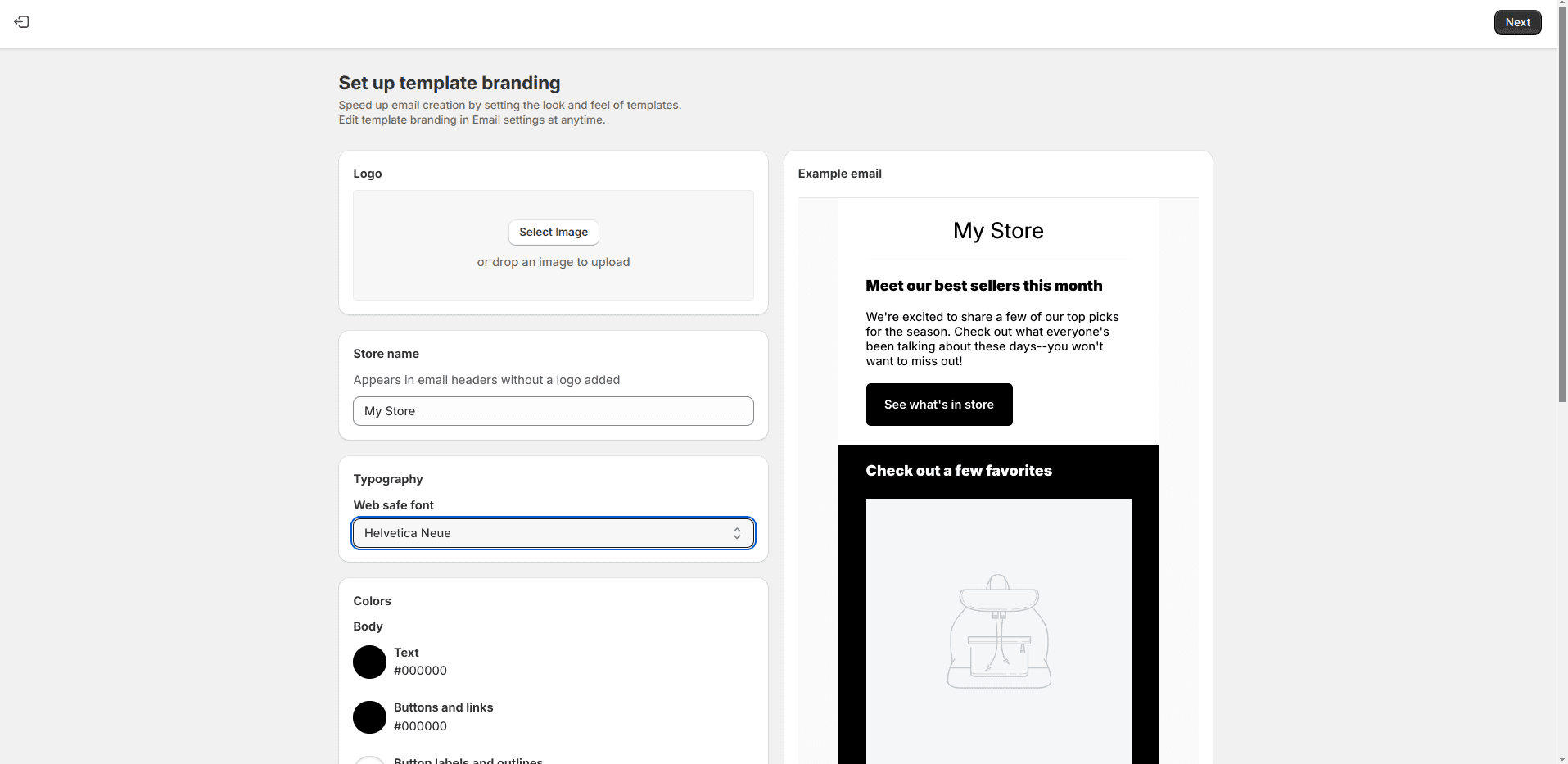
Task: Click the scrollbar up arrow icon
Action: click(x=1561, y=5)
